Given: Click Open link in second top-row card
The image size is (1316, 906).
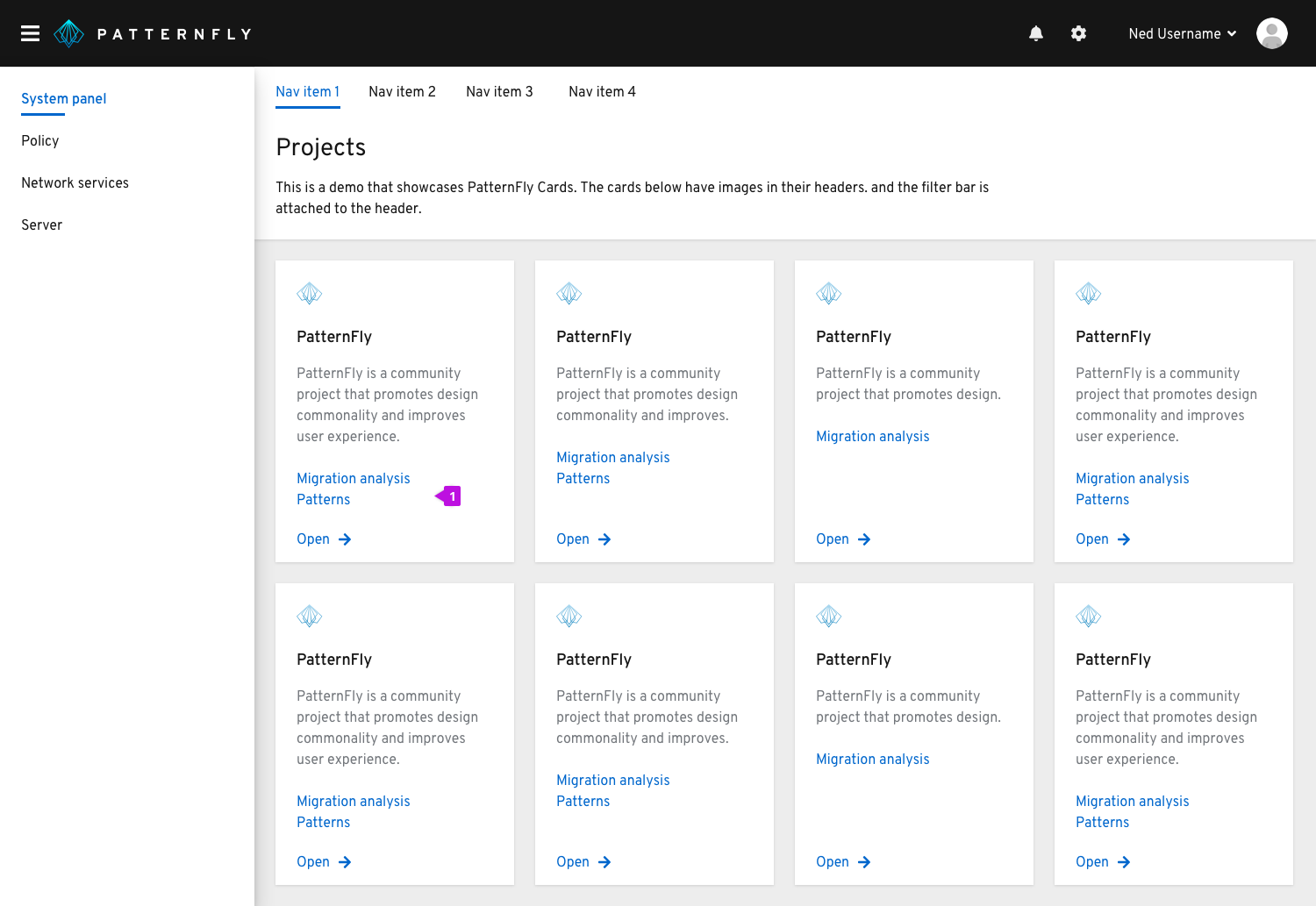Looking at the screenshot, I should tap(583, 539).
